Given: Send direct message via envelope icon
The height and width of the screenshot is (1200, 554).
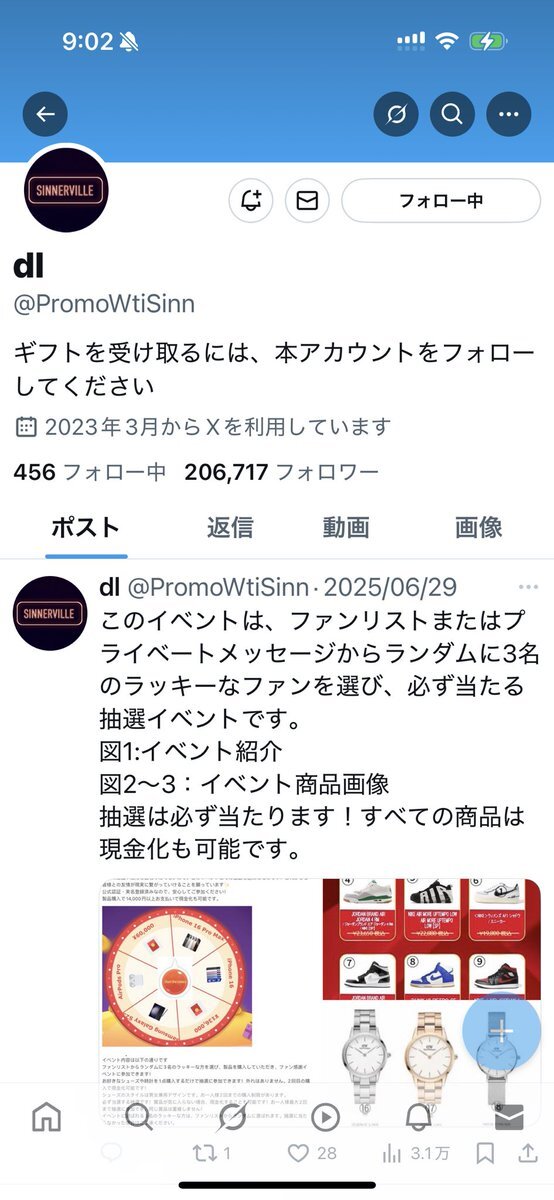Looking at the screenshot, I should coord(307,200).
